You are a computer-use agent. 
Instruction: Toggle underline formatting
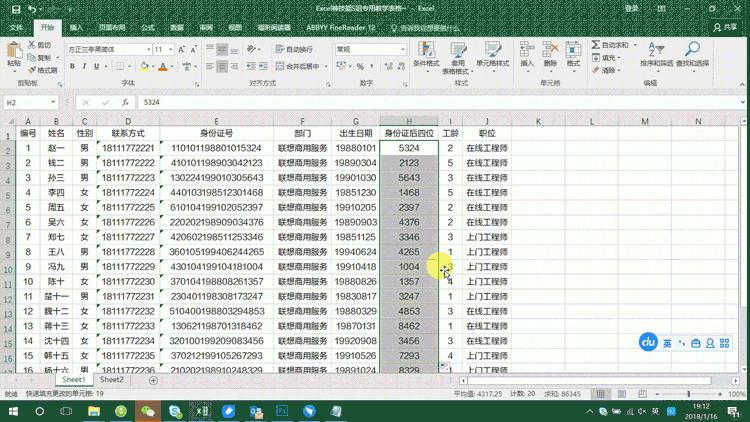tap(97, 66)
